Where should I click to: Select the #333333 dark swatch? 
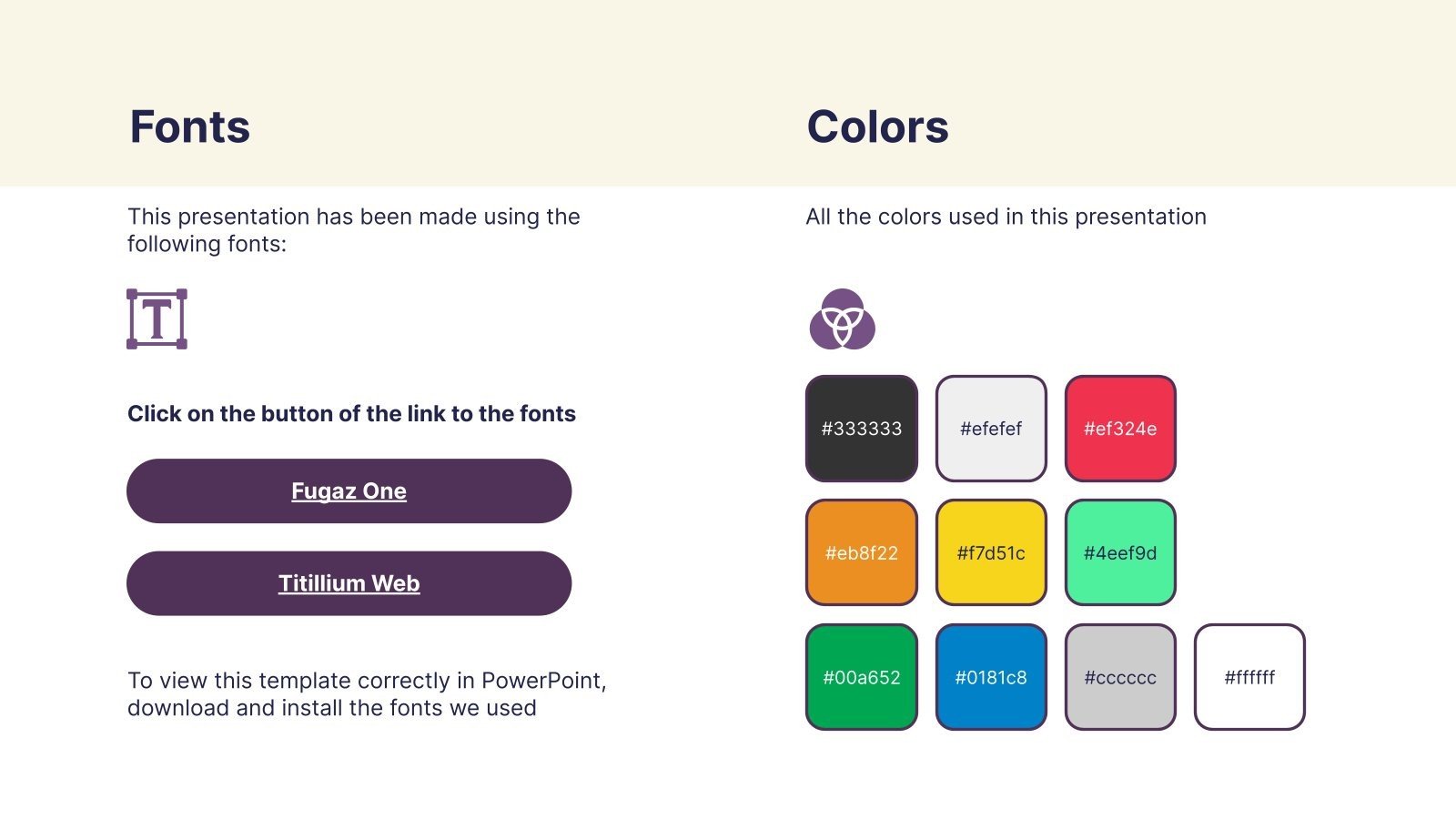[862, 429]
